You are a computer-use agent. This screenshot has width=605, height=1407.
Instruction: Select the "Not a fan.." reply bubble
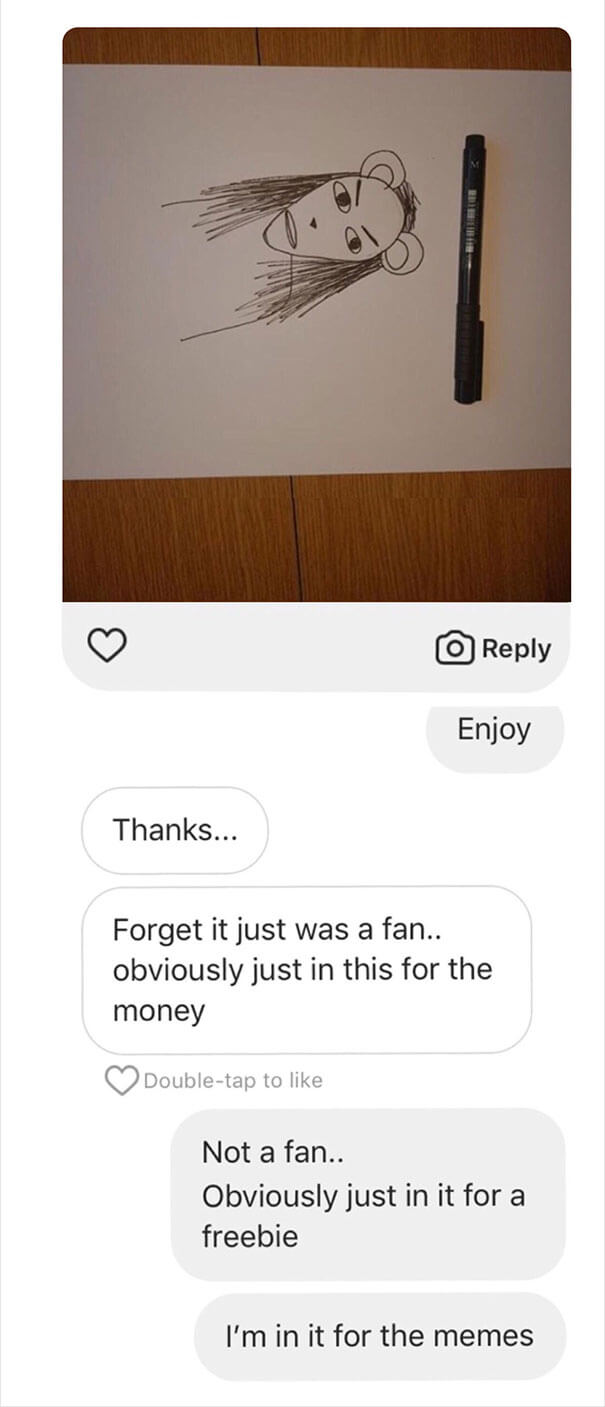[x=368, y=1194]
